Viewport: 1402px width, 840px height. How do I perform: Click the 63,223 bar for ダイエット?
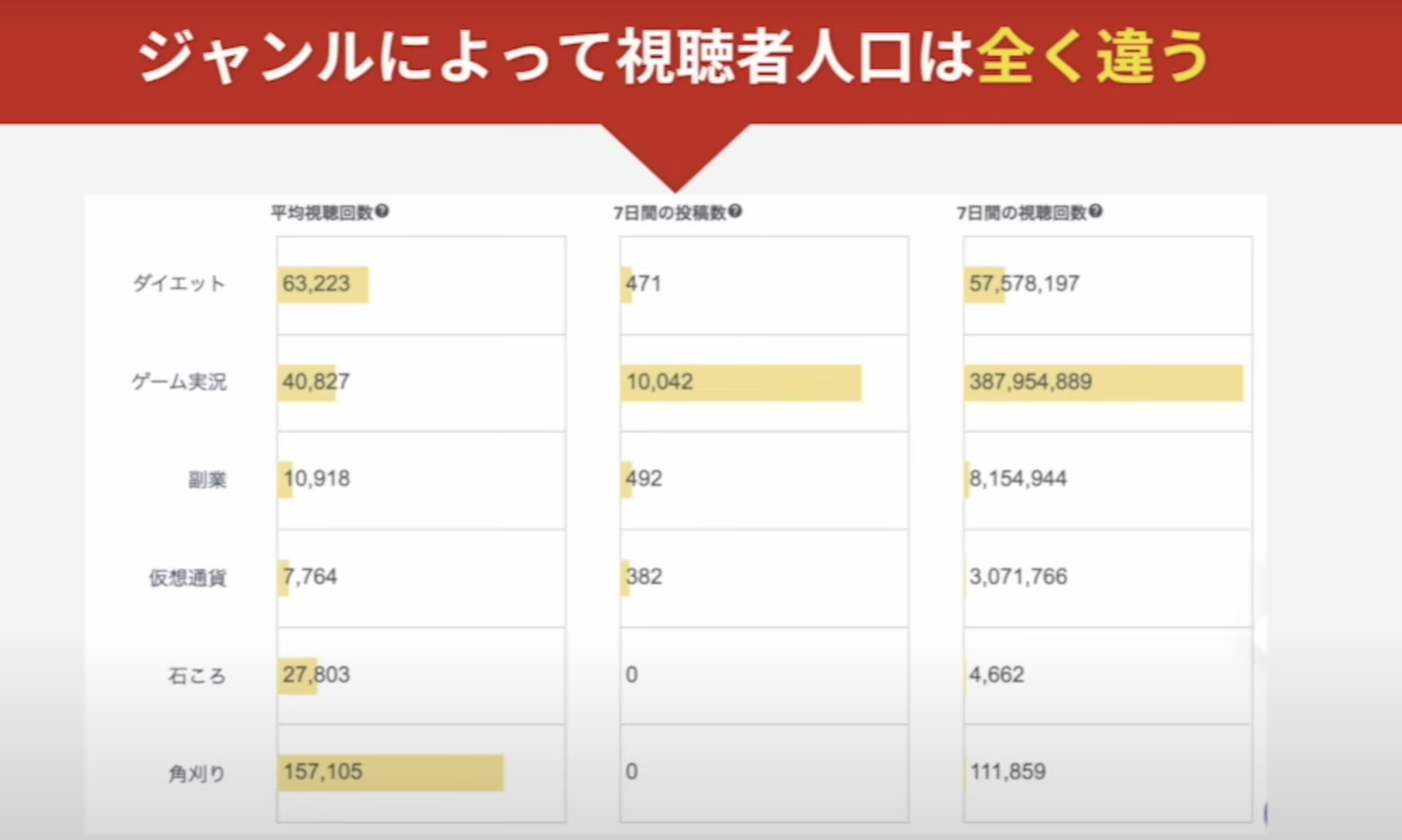323,284
